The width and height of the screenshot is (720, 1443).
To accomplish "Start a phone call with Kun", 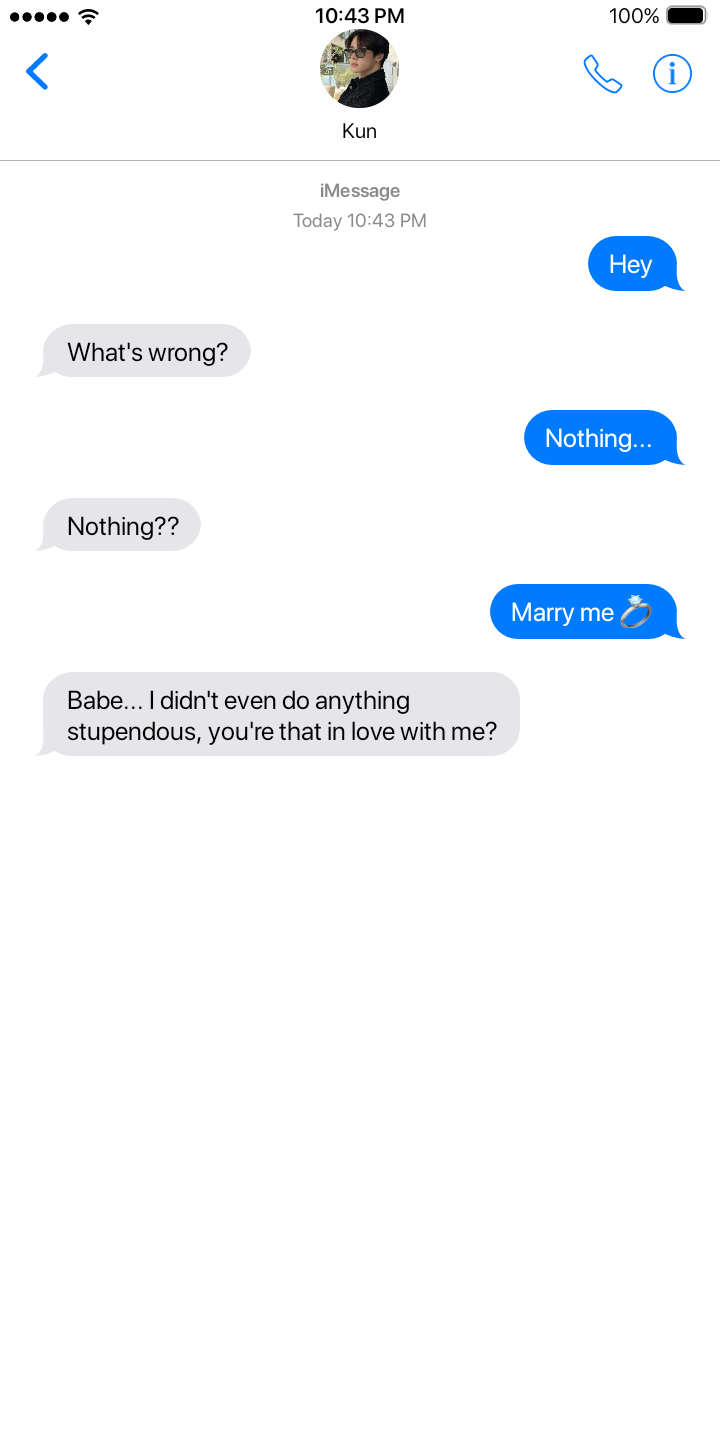I will tap(603, 74).
